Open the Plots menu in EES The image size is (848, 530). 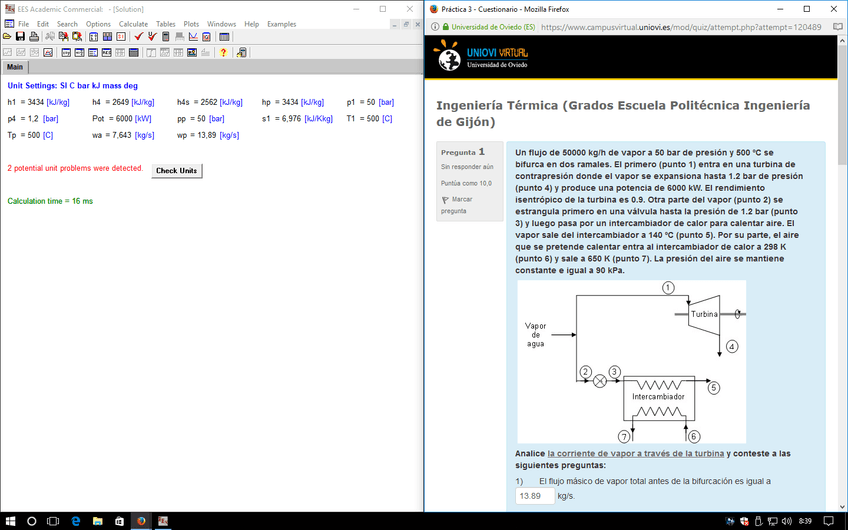tap(191, 23)
